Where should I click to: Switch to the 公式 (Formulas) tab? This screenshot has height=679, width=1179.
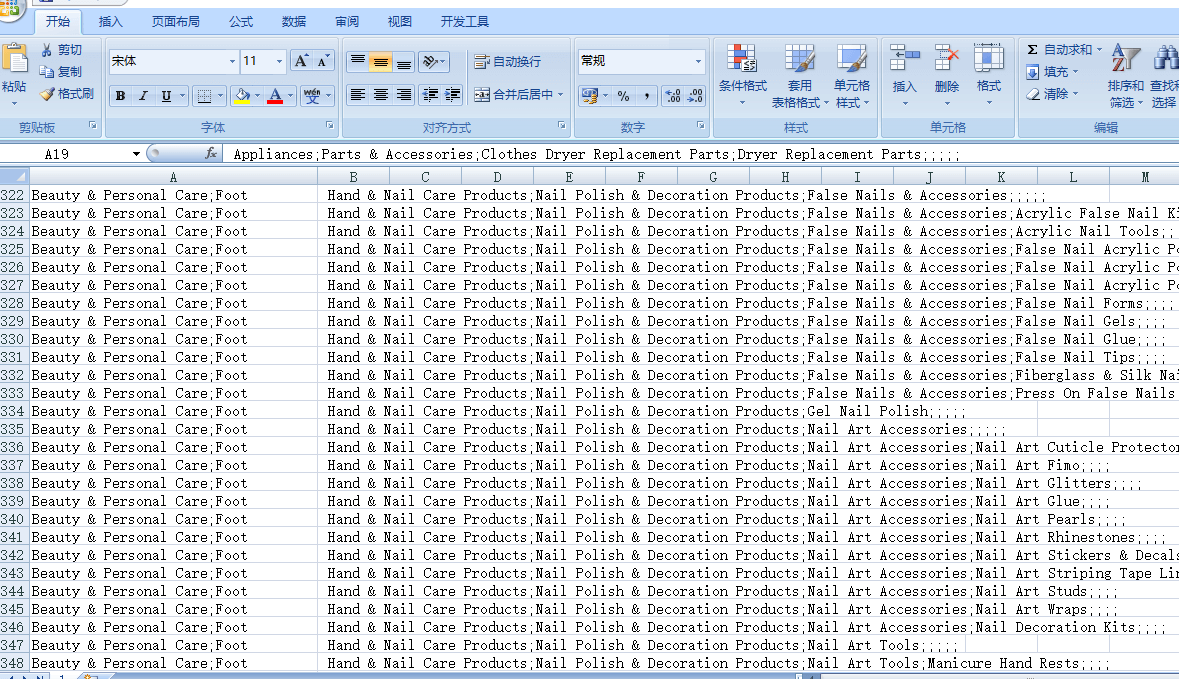coord(241,21)
